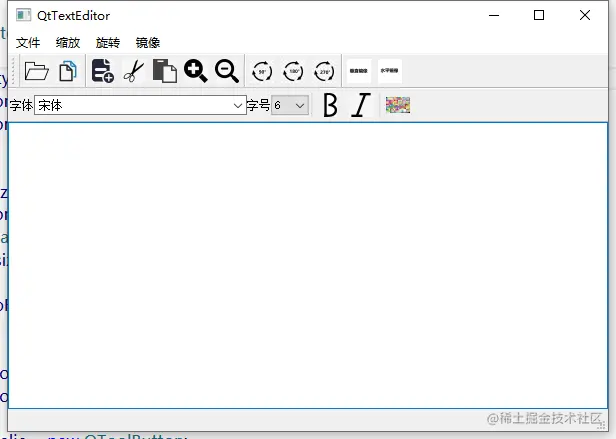
Task: Click the zoom out magnifier icon
Action: 227,71
